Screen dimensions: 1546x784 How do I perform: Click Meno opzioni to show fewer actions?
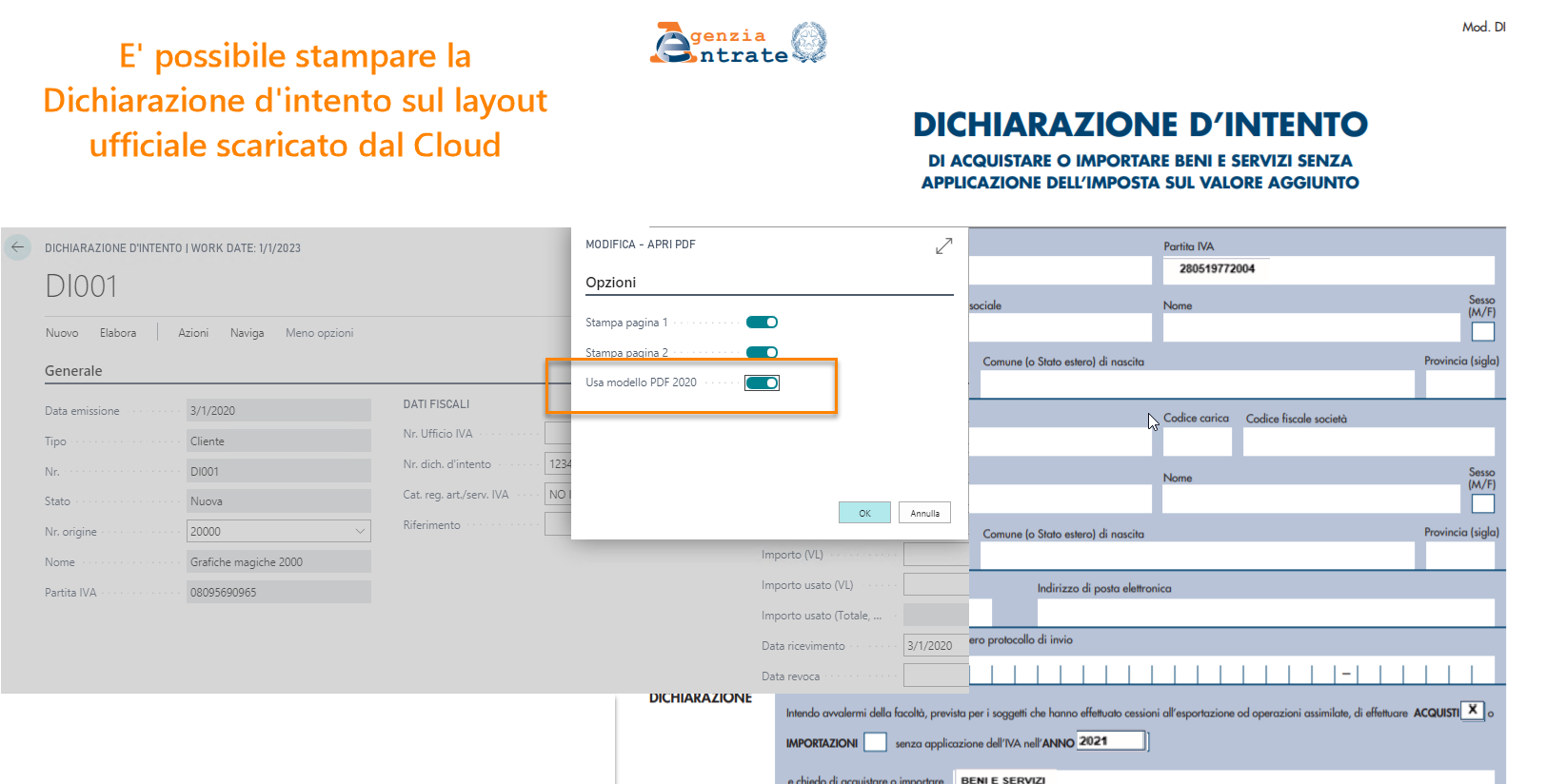pos(319,333)
